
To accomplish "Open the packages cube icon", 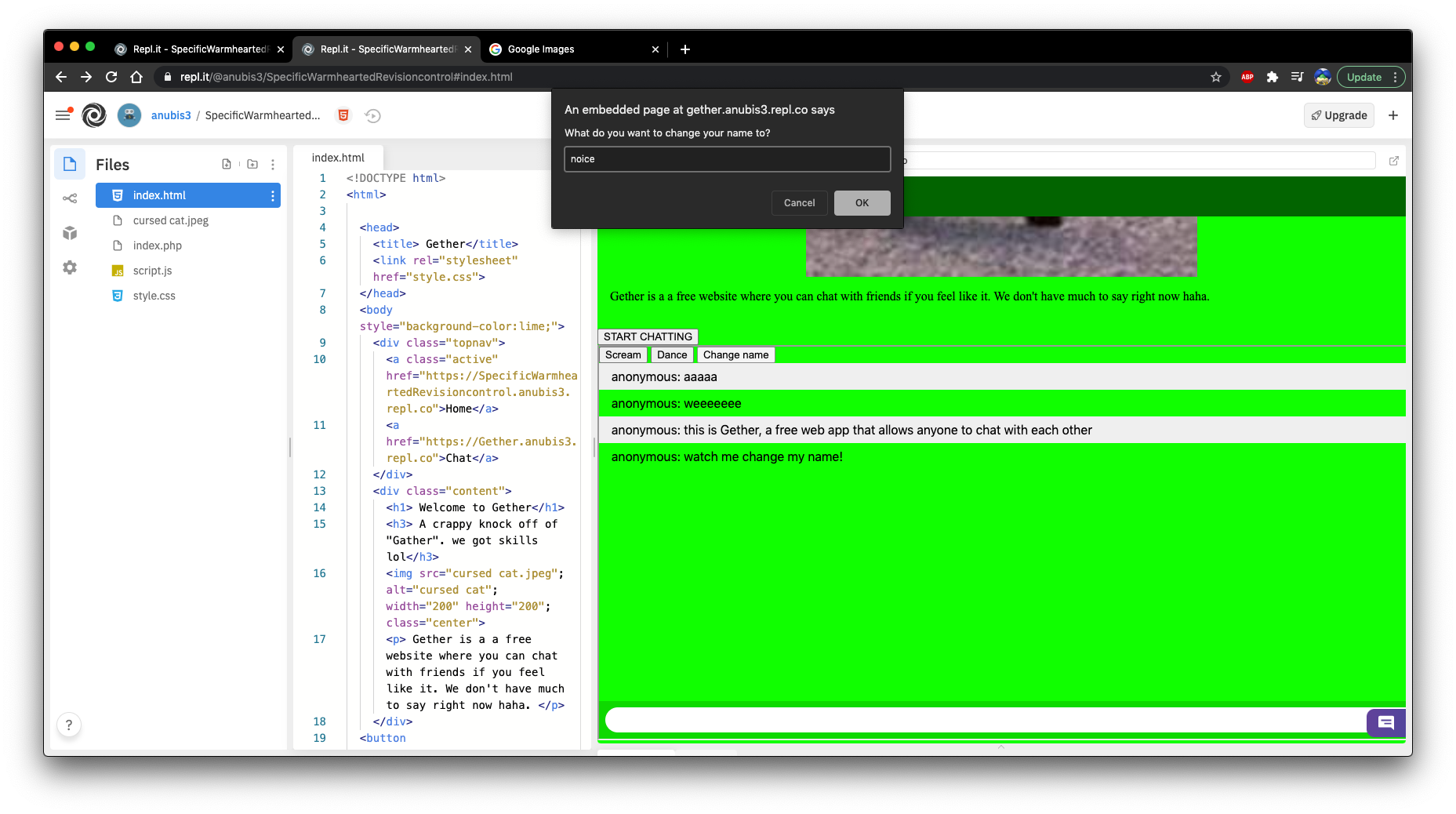I will [70, 233].
